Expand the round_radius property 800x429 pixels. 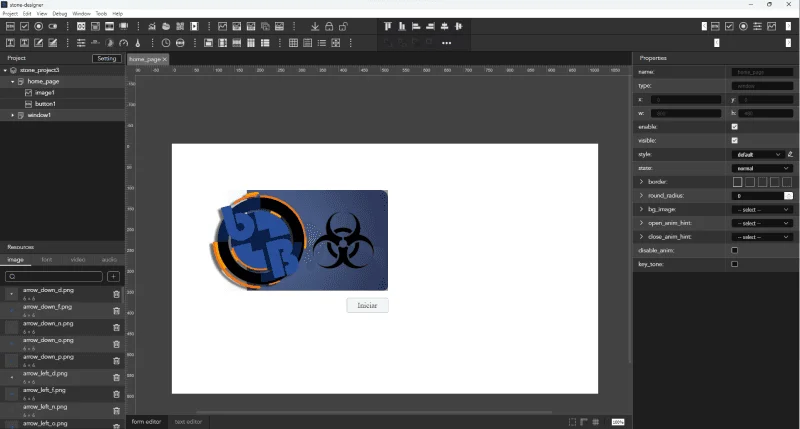click(641, 195)
